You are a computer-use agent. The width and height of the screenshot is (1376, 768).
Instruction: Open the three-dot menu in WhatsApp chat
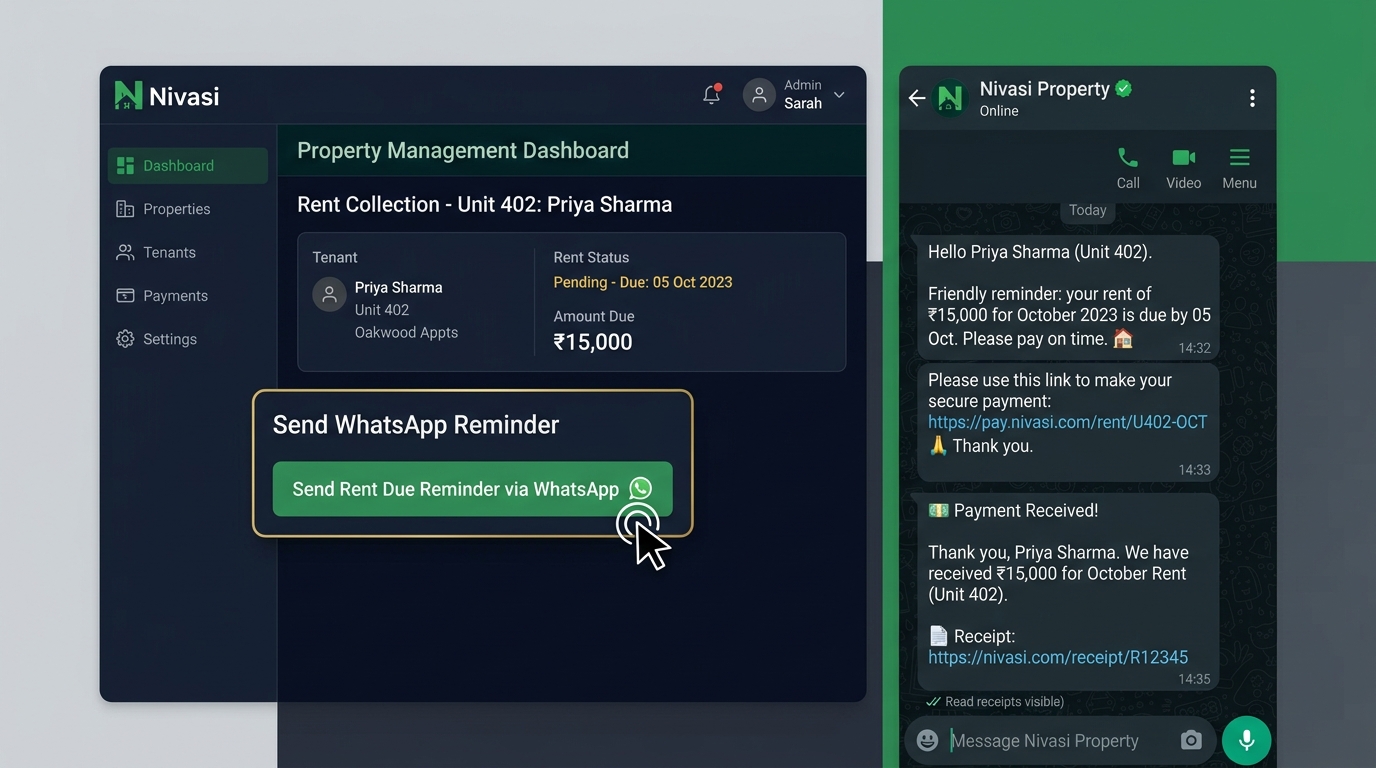1252,98
